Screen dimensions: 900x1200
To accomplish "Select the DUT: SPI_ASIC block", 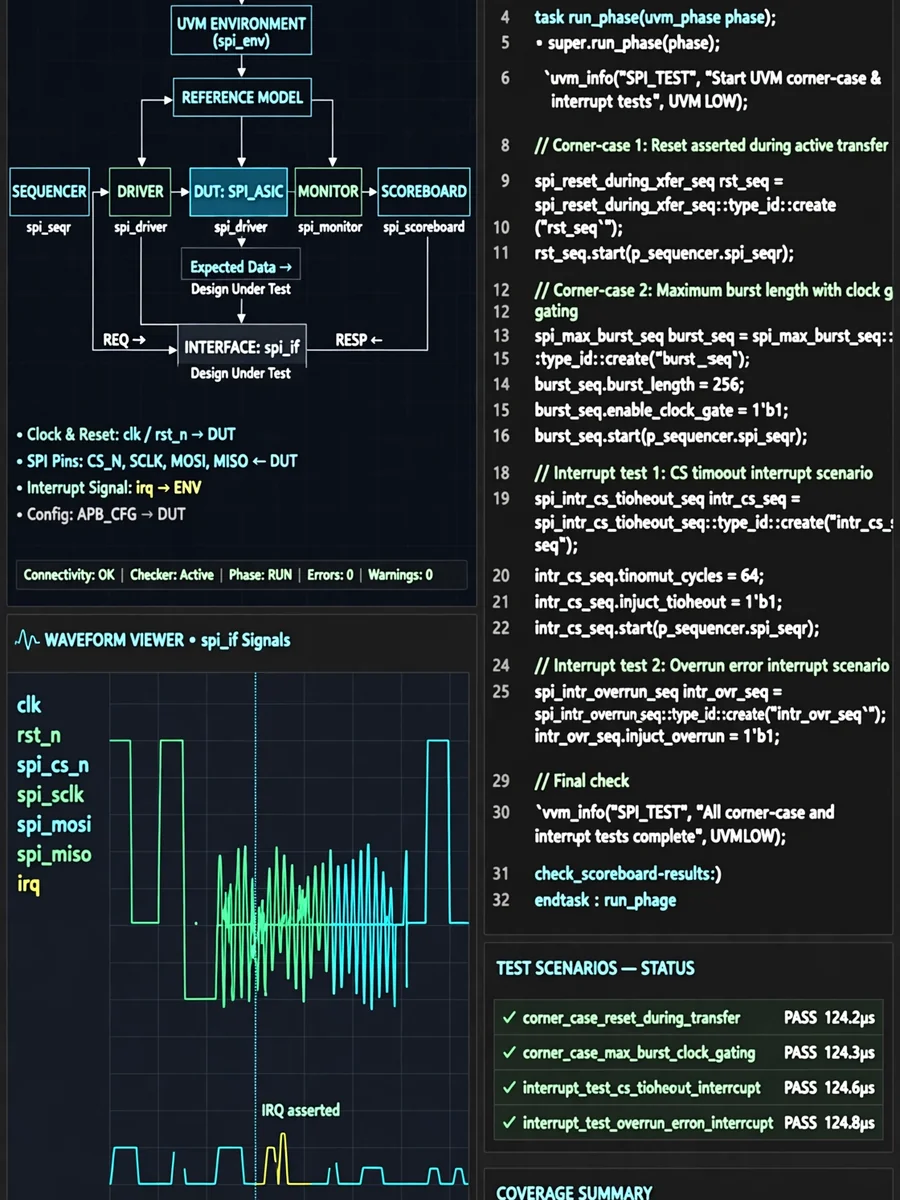I will point(240,191).
